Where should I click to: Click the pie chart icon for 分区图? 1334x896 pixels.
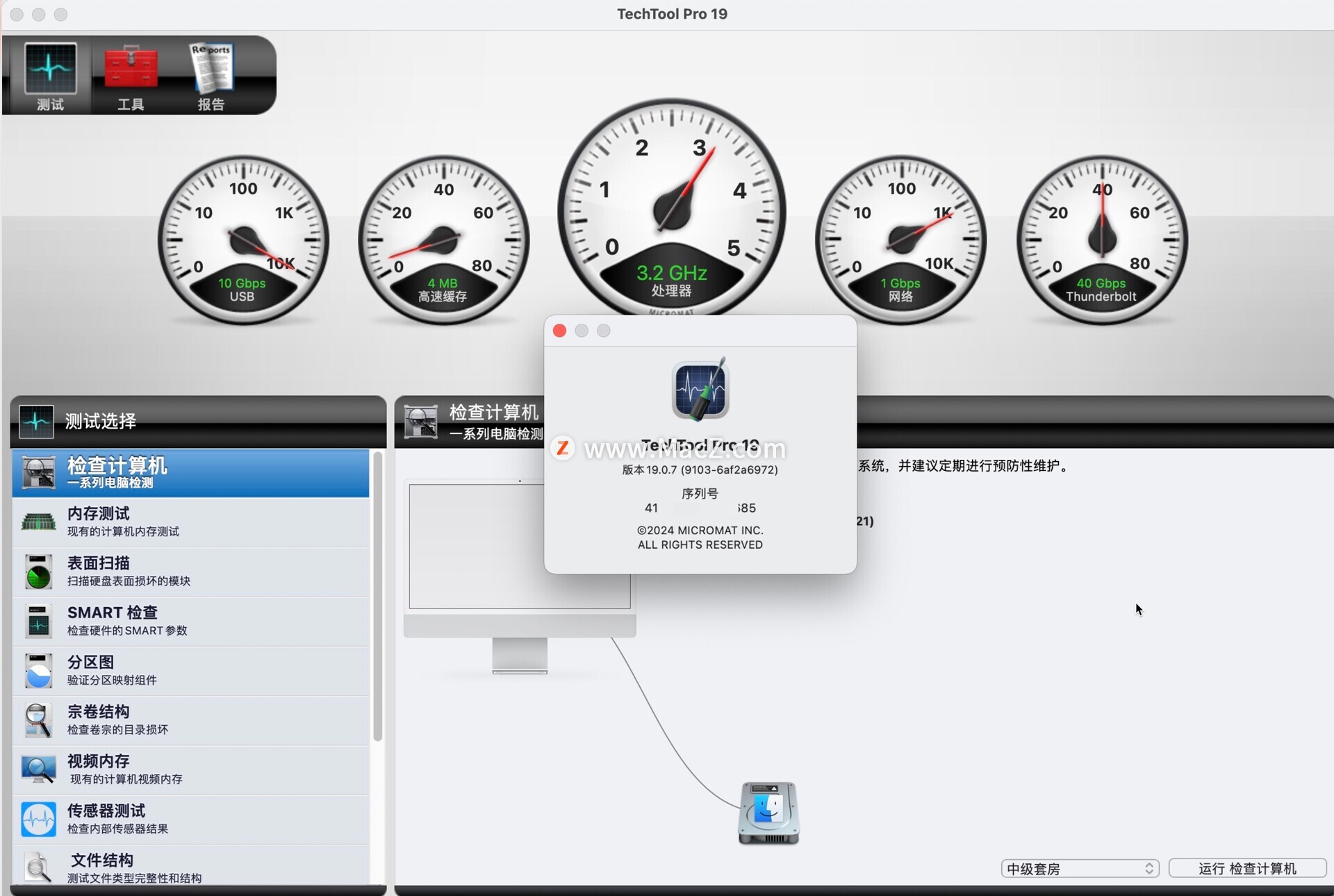(38, 671)
